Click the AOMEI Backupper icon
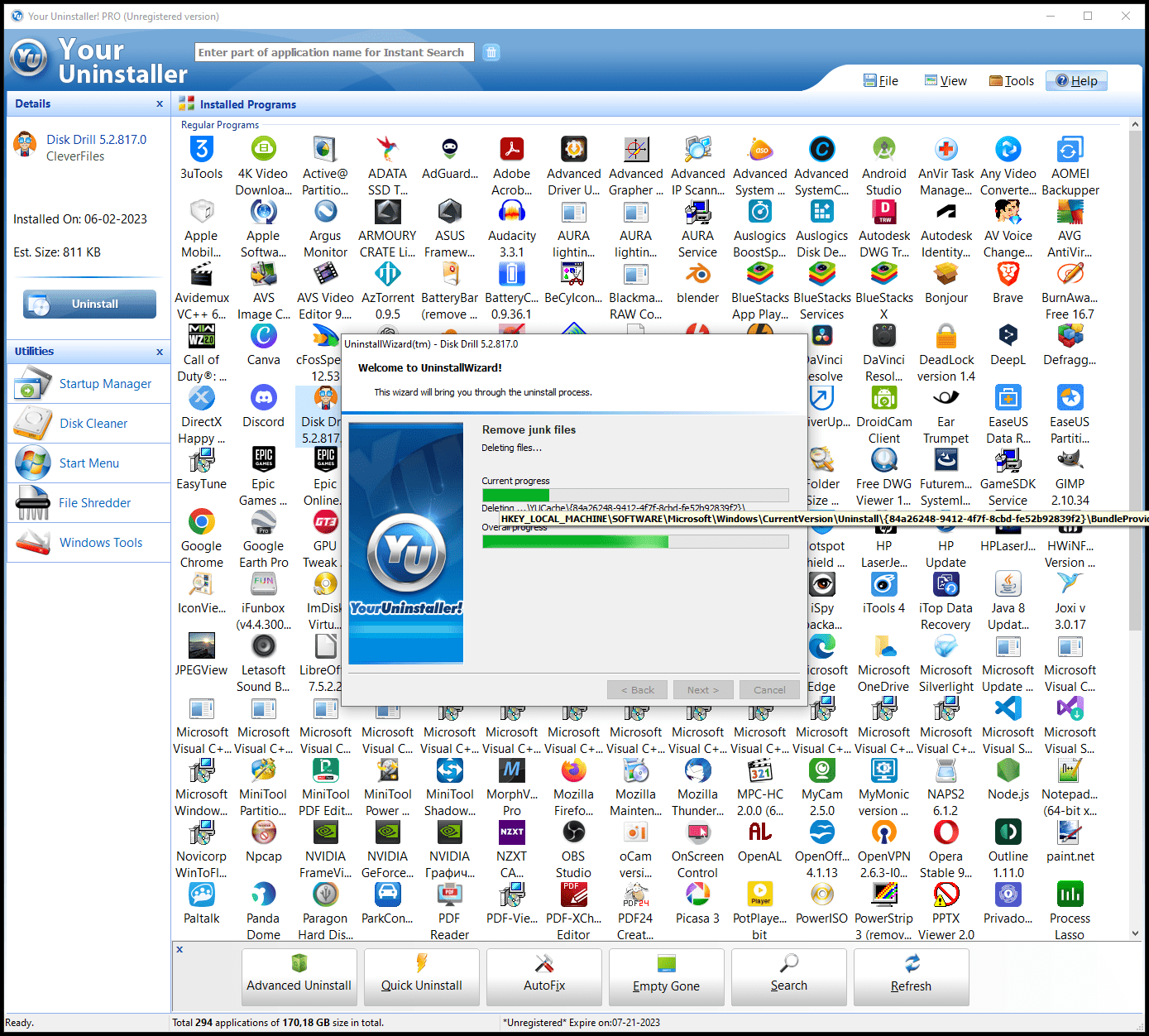This screenshot has width=1149, height=1036. 1070,149
